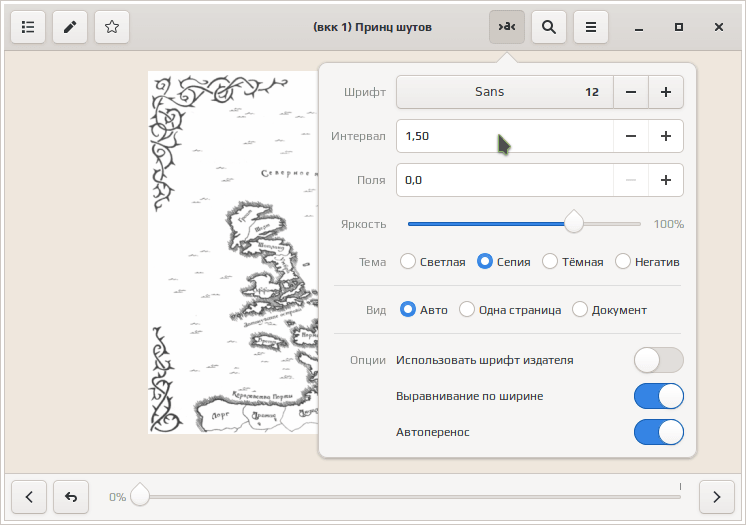Open the Sans 12 font chooser
Image resolution: width=746 pixels, height=525 pixels.
pyautogui.click(x=504, y=92)
